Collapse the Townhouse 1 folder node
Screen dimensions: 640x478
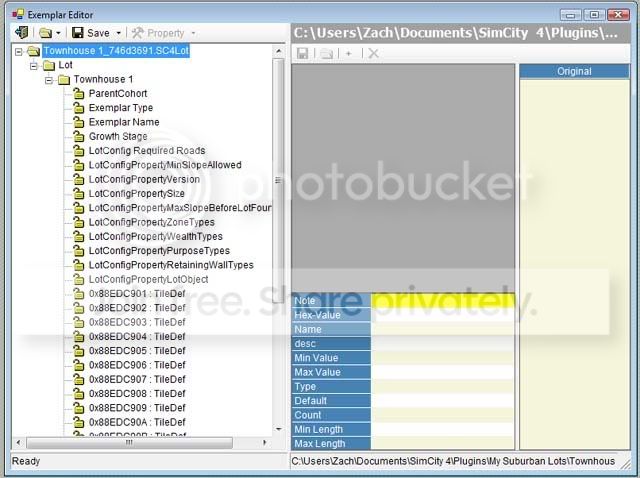[x=49, y=80]
